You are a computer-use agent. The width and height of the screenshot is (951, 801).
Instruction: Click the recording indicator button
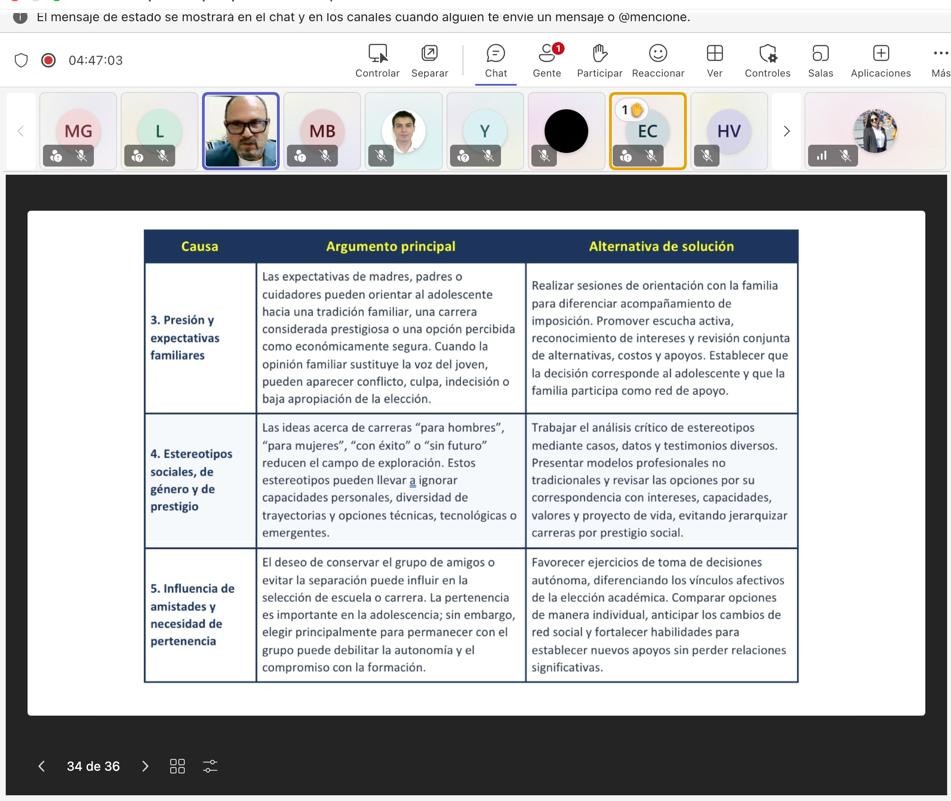click(x=49, y=60)
